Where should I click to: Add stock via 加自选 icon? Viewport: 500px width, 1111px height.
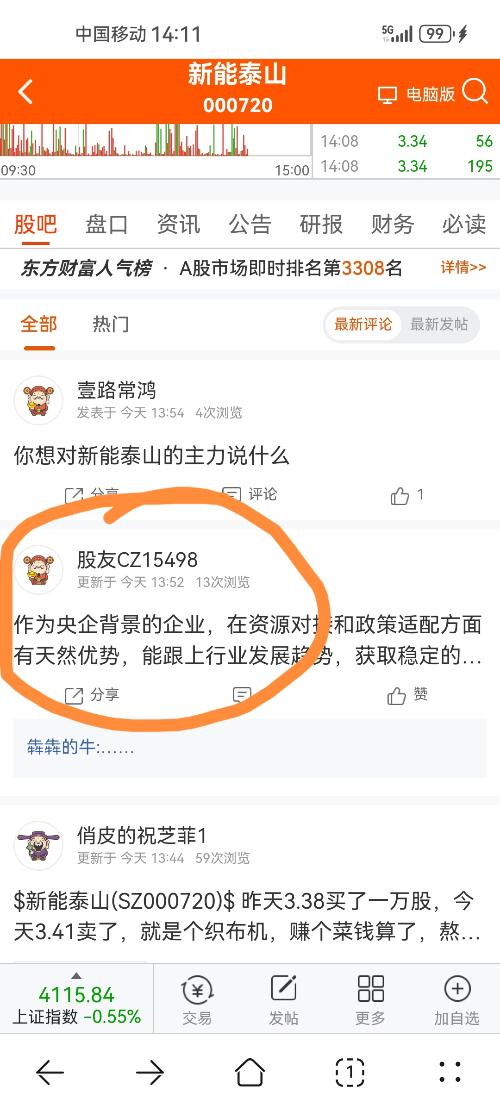457,1000
